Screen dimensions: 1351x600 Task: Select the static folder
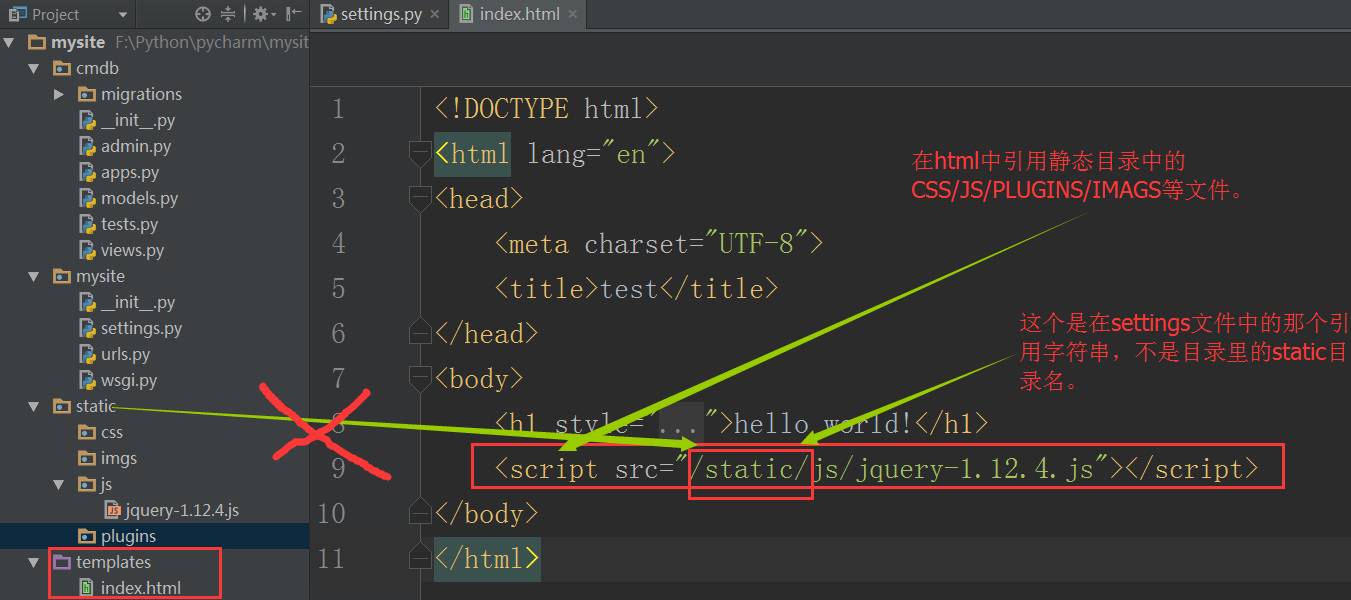click(x=95, y=406)
